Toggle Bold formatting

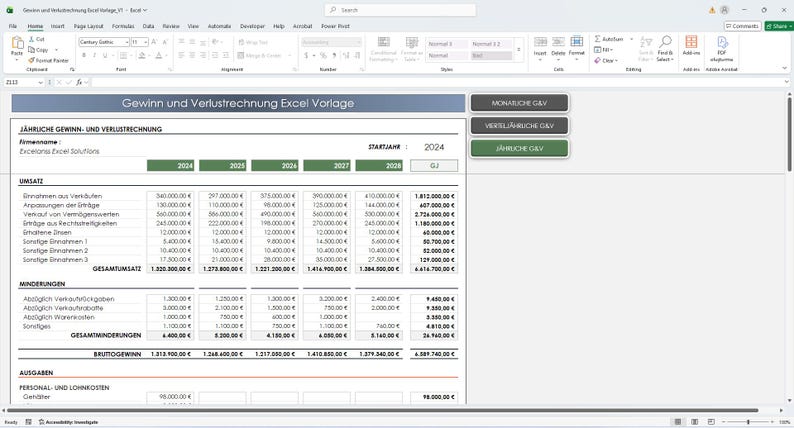pos(84,55)
